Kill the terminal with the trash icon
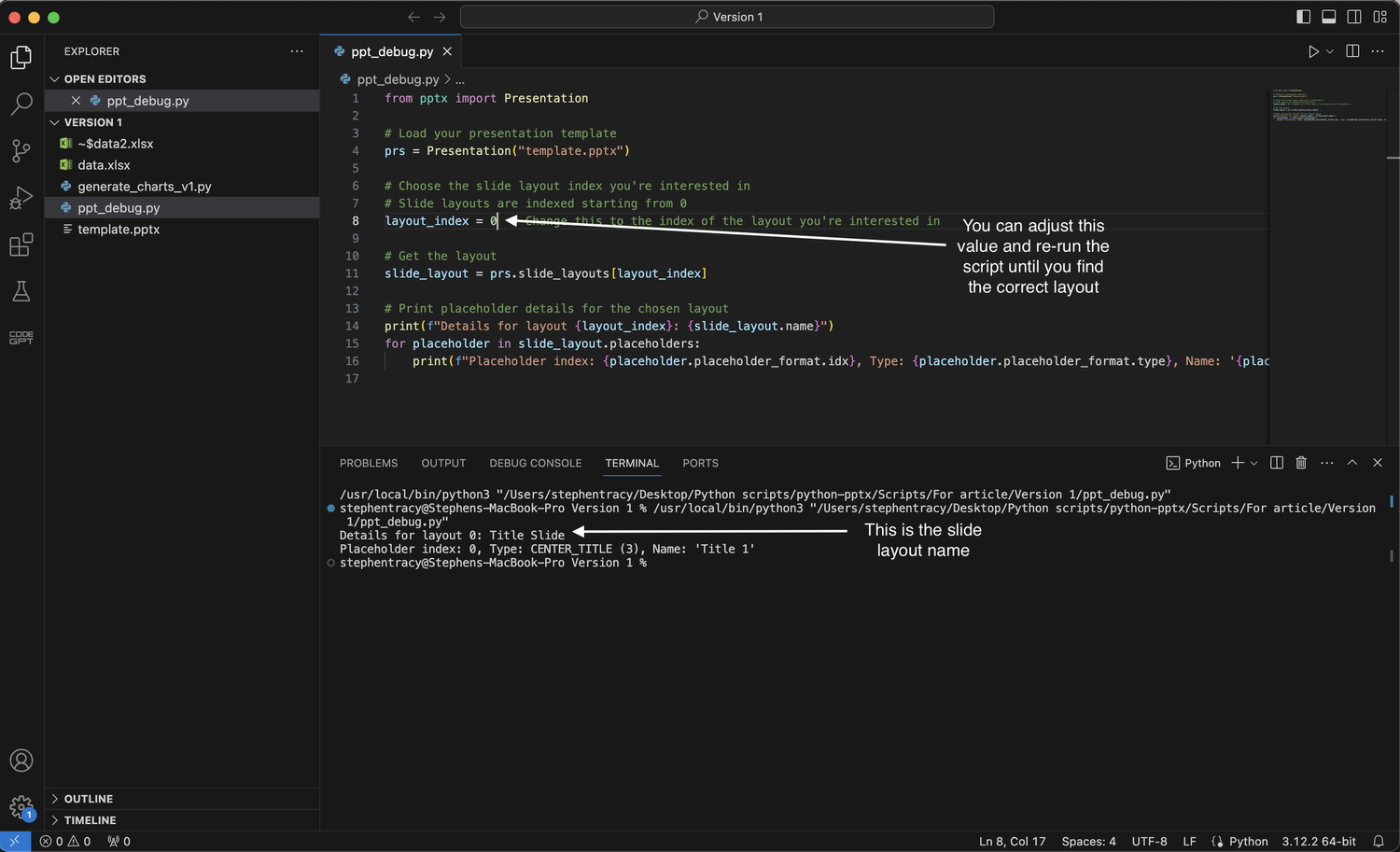 [x=1301, y=462]
